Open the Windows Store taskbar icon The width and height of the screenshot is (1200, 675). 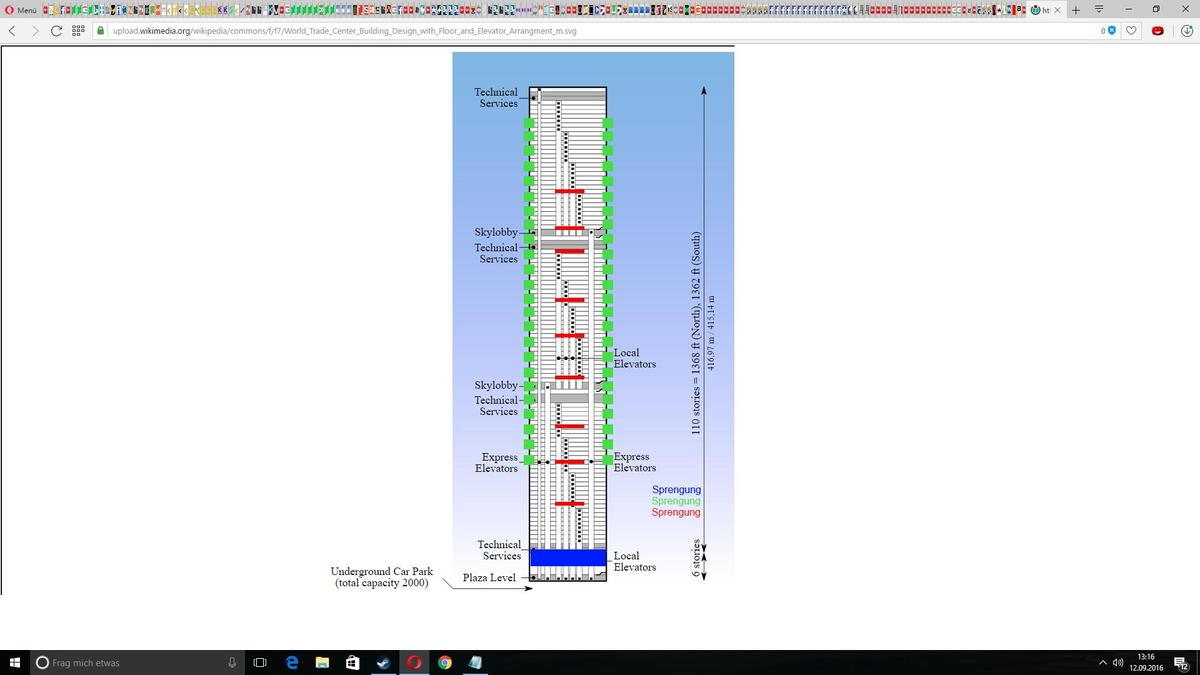click(352, 663)
